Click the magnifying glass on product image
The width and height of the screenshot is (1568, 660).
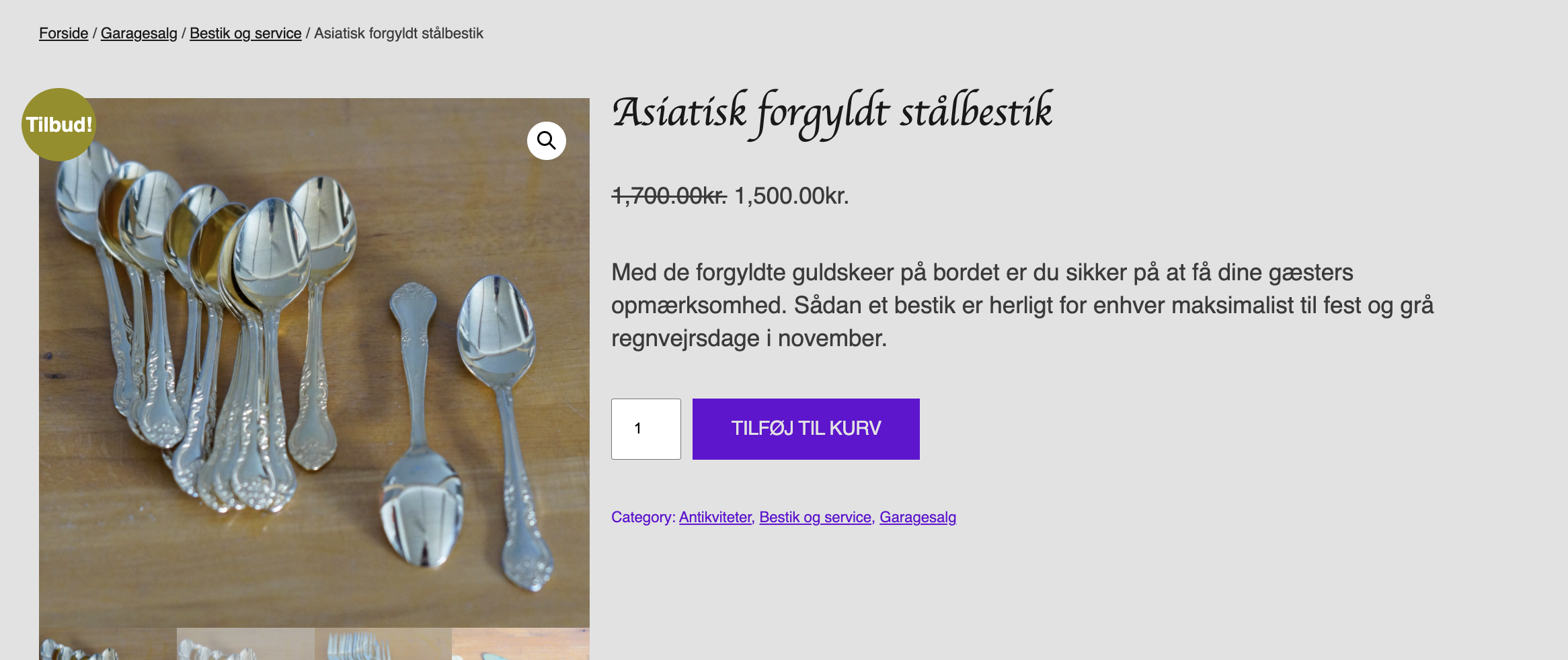pyautogui.click(x=546, y=140)
